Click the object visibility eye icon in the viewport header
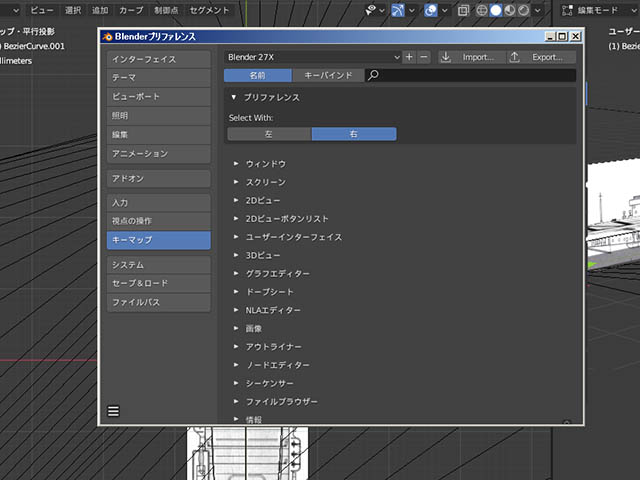 [371, 10]
